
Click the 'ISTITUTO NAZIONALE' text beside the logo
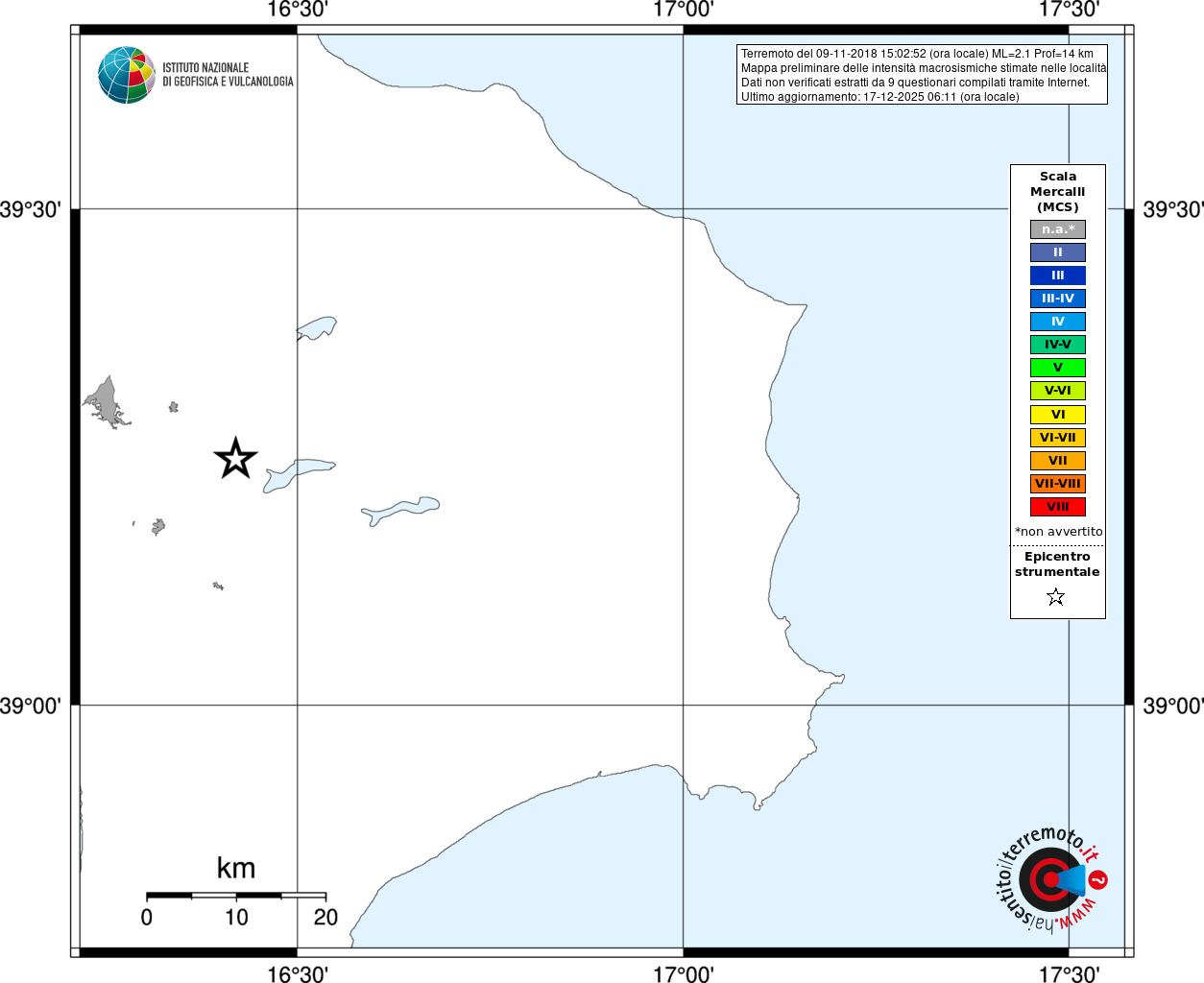(x=205, y=68)
